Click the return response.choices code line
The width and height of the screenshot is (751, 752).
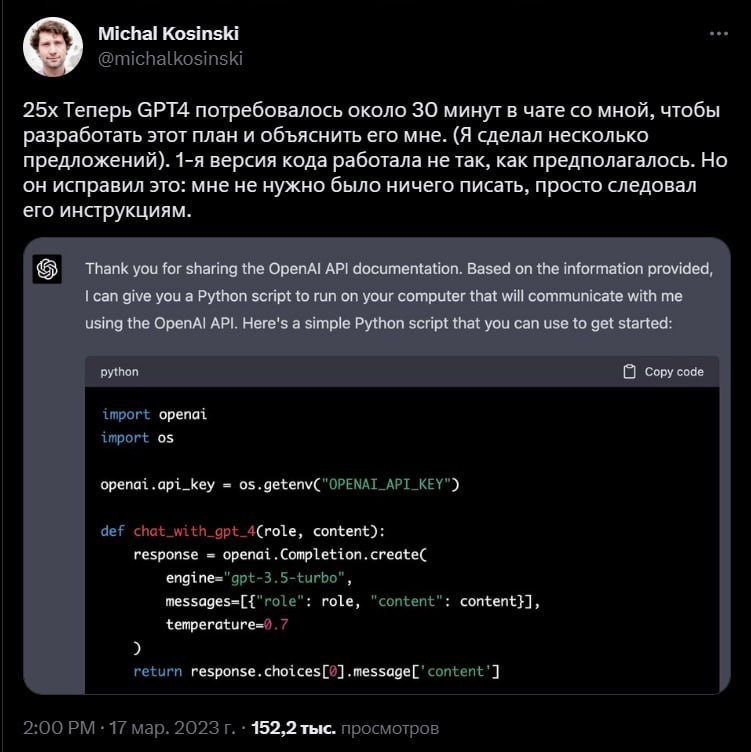(316, 671)
